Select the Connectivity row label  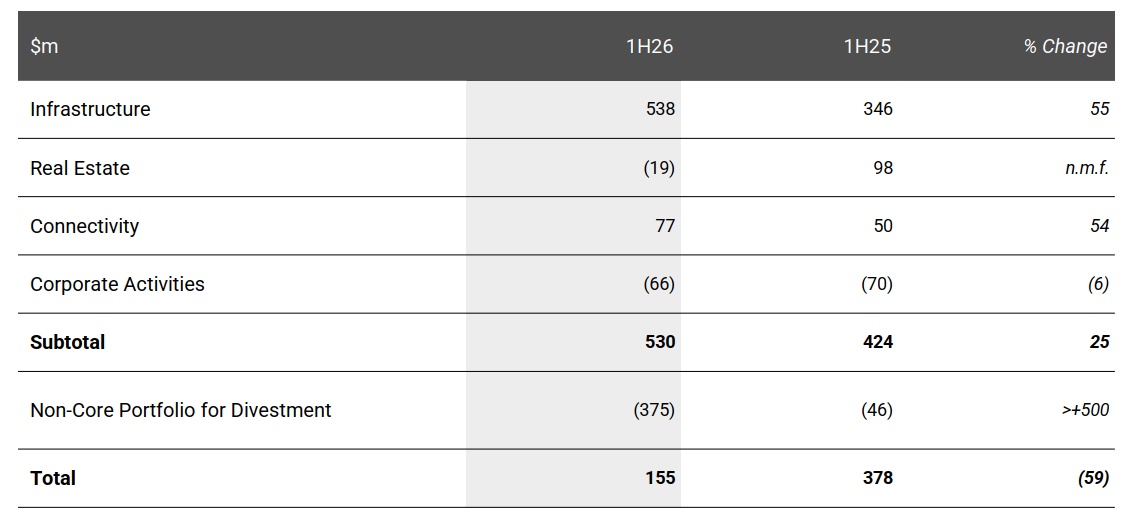[85, 226]
